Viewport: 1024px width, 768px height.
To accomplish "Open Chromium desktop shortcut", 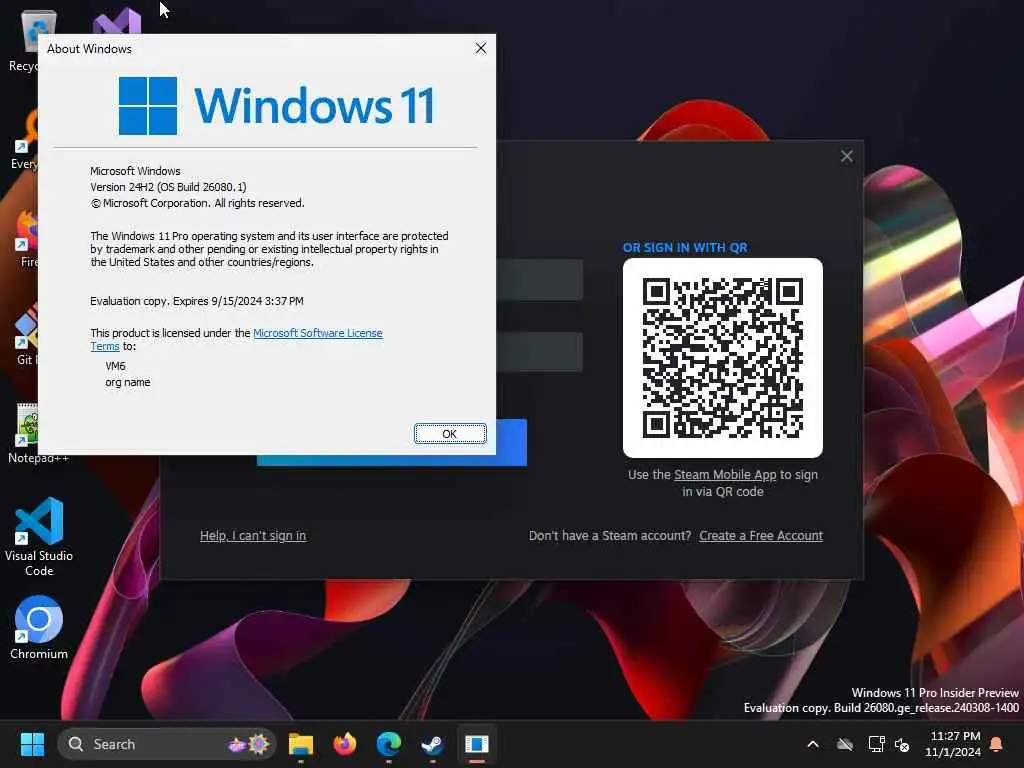I will (x=39, y=628).
